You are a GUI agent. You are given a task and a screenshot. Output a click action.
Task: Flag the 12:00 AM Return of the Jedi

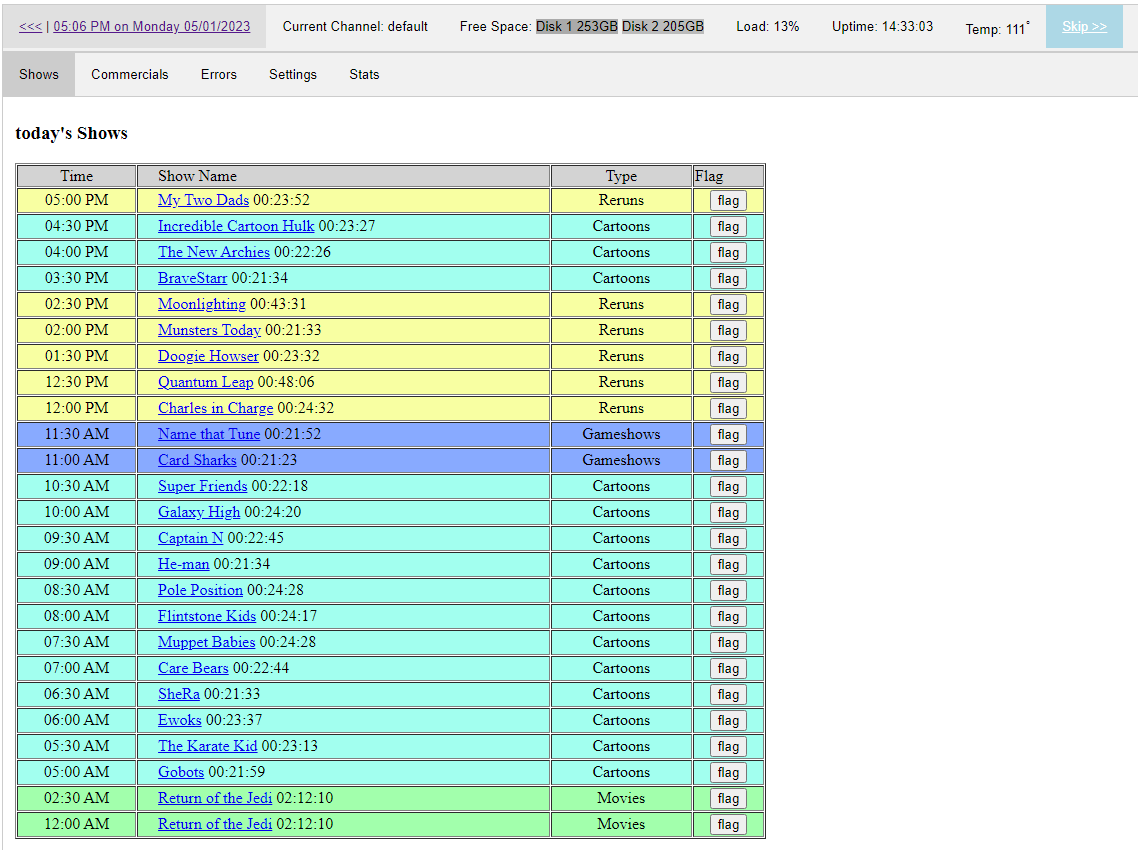point(728,825)
